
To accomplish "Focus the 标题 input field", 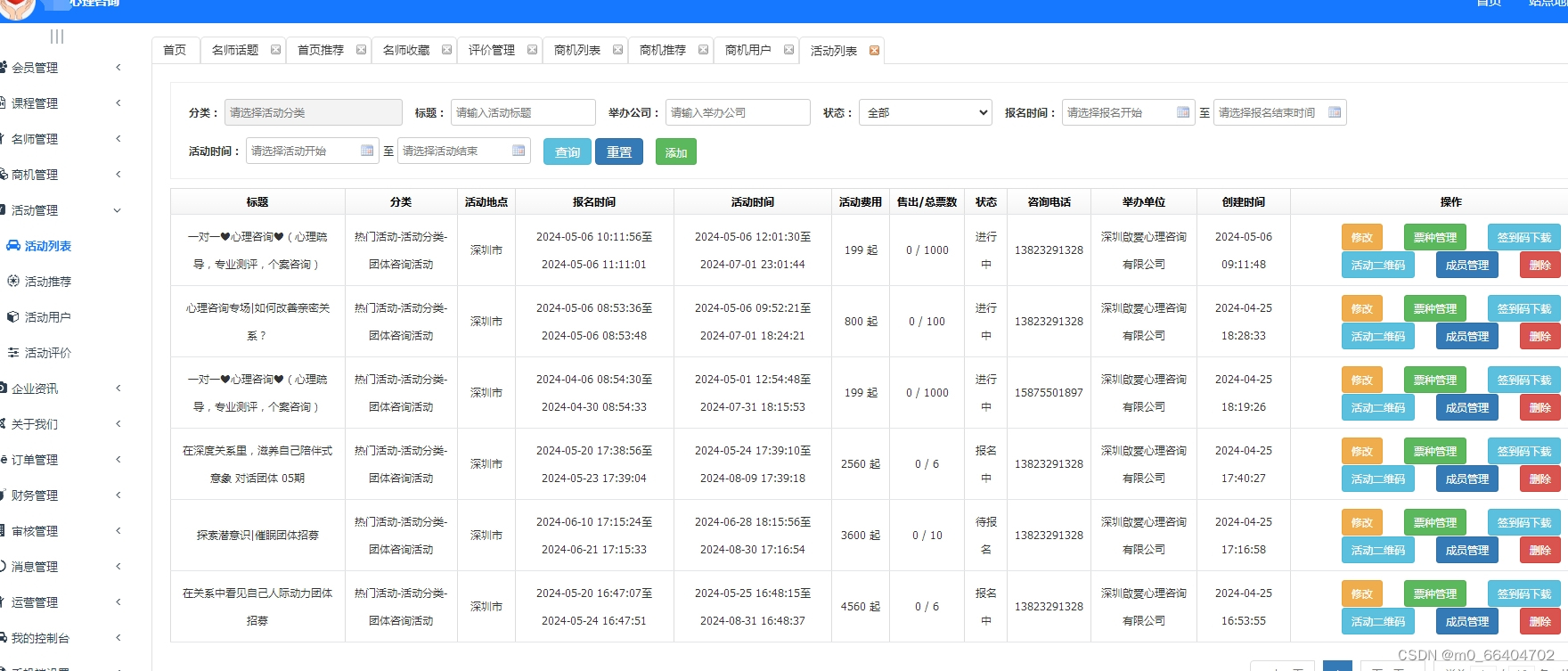I will [x=523, y=112].
